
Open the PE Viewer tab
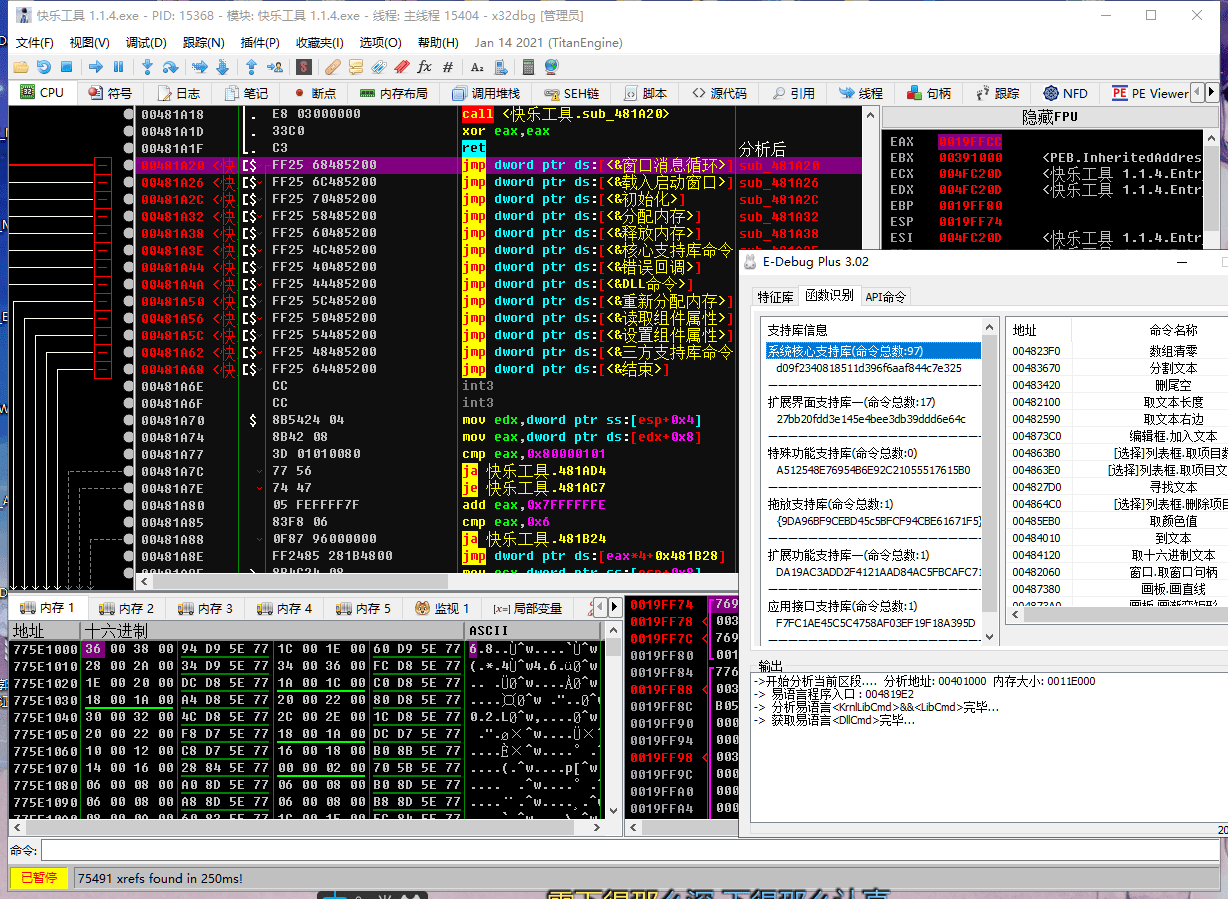pos(1150,93)
